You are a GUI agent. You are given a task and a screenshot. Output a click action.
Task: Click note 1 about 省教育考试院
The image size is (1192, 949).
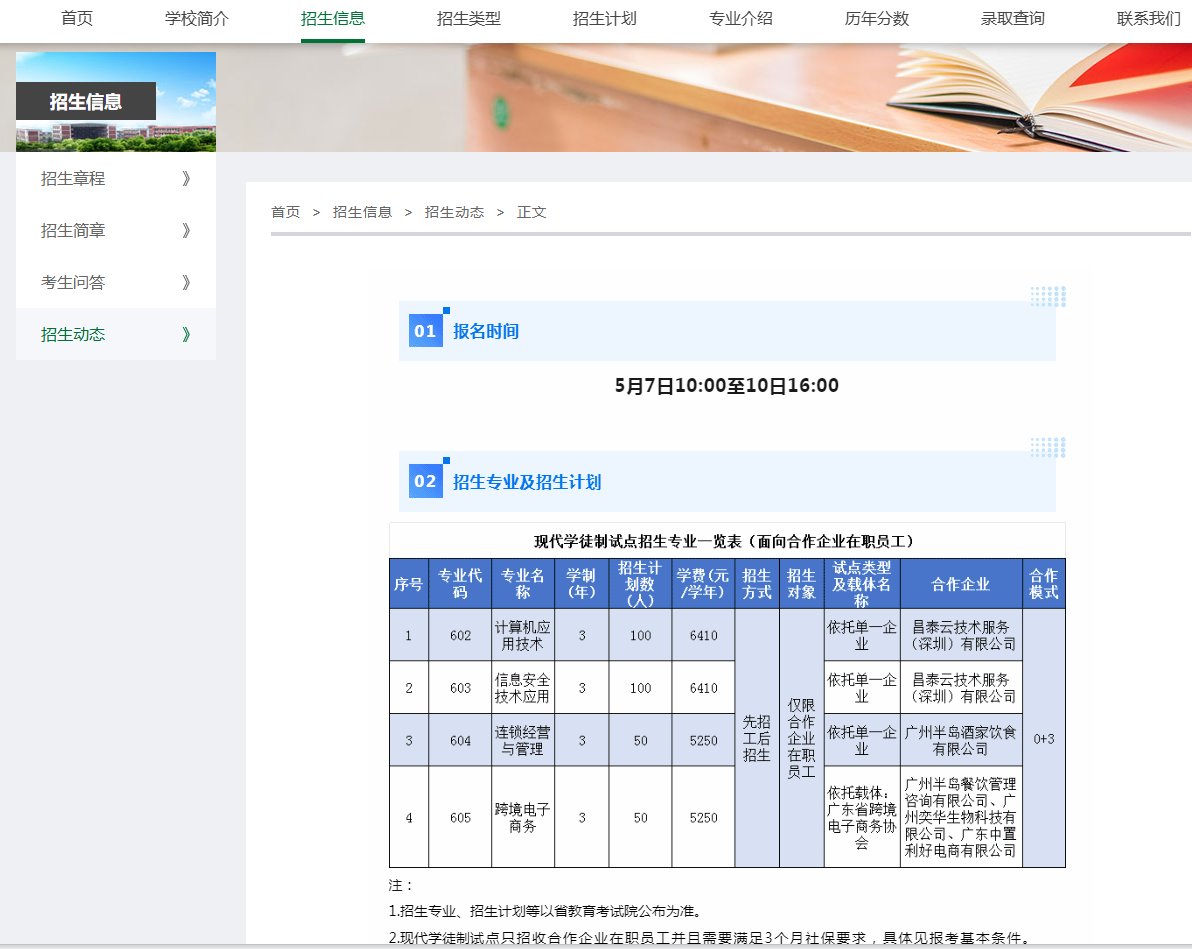(546, 911)
